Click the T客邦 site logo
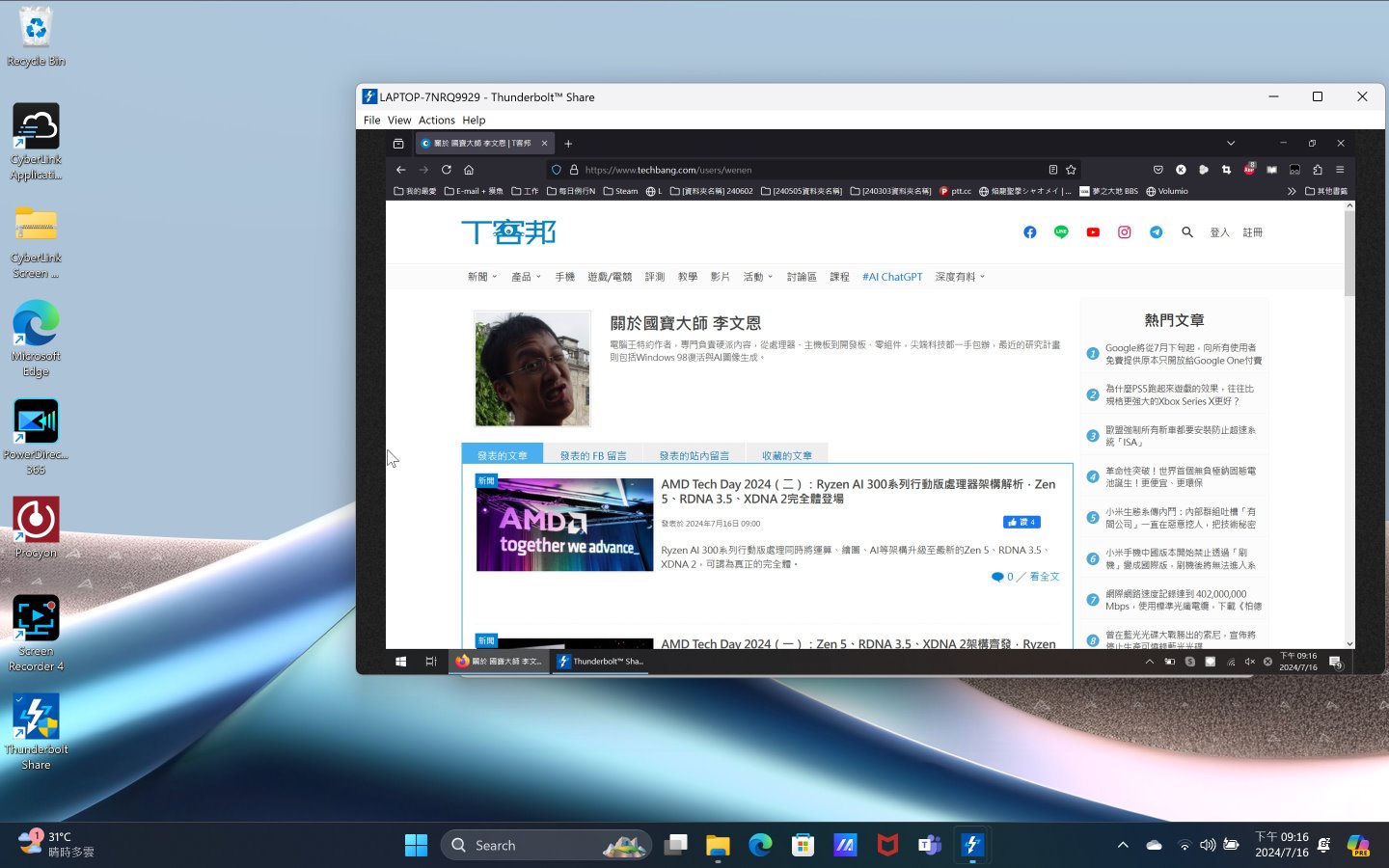The image size is (1389, 868). (x=508, y=232)
